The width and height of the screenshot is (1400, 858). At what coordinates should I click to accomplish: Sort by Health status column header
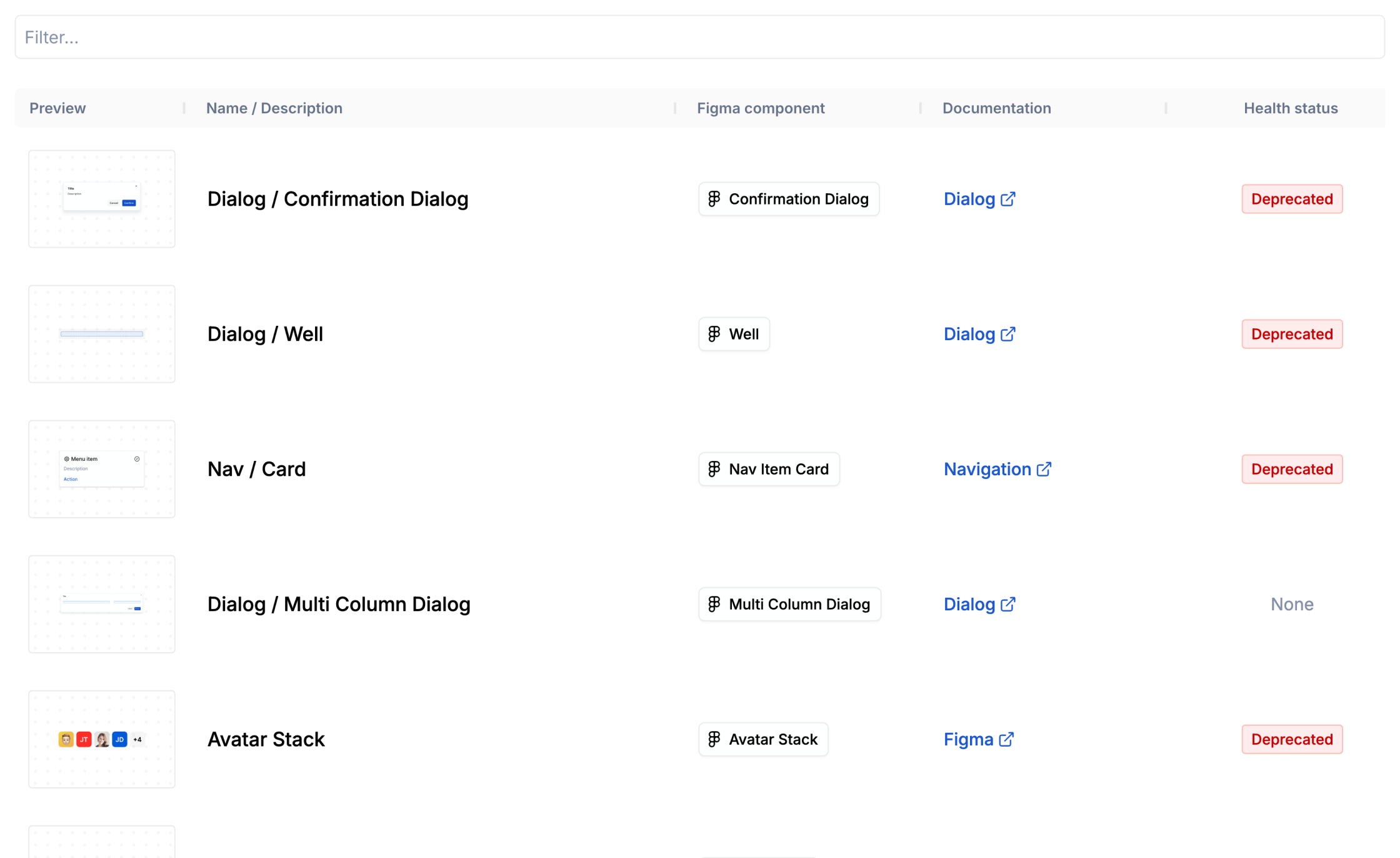pyautogui.click(x=1290, y=108)
